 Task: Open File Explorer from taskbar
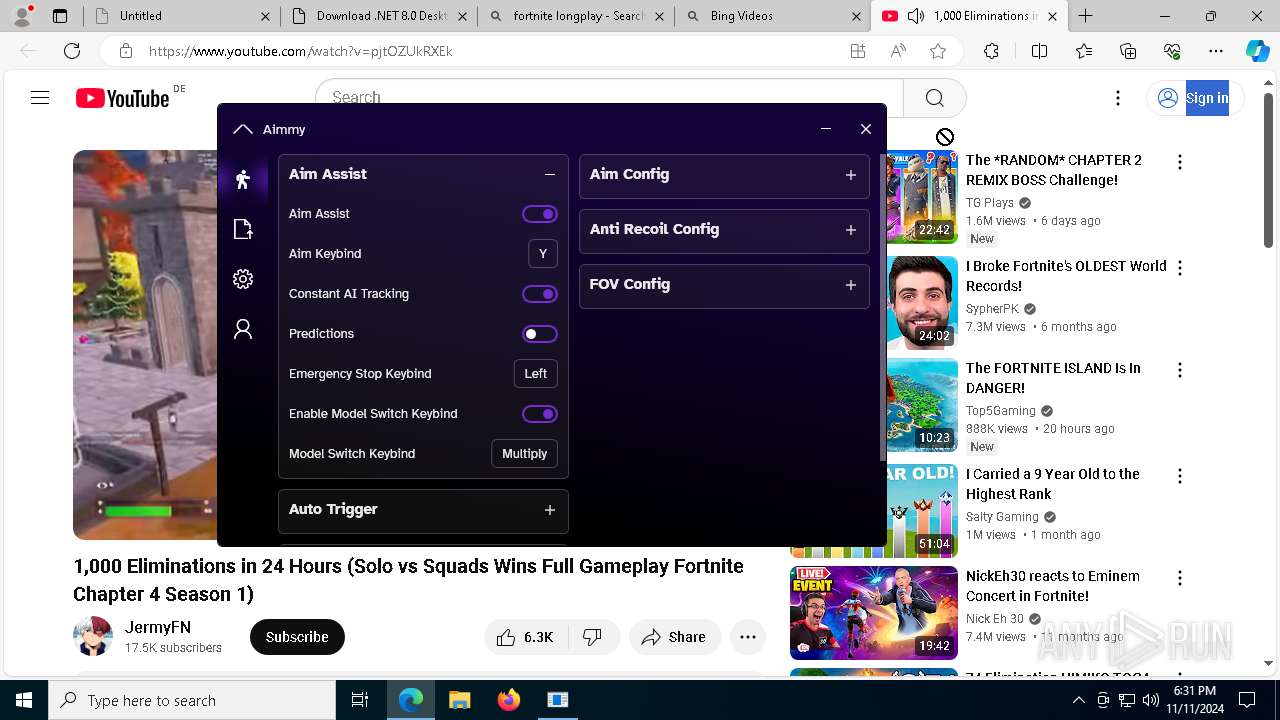(x=459, y=700)
